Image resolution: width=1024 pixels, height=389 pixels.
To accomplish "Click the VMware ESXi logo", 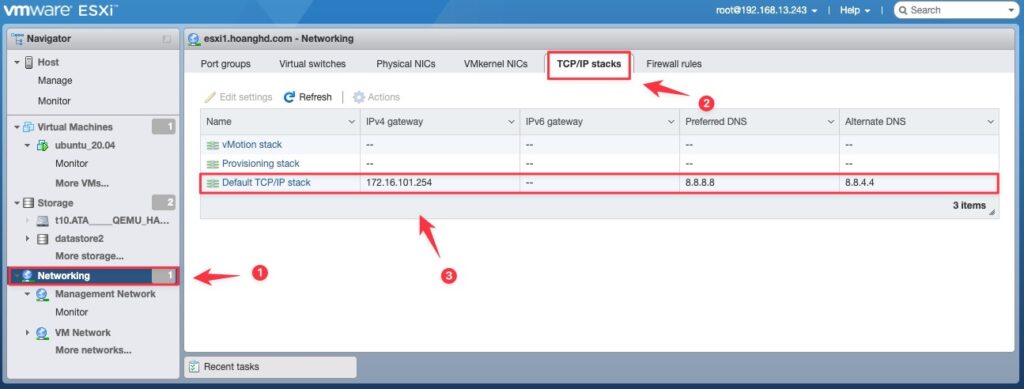I will coord(60,11).
